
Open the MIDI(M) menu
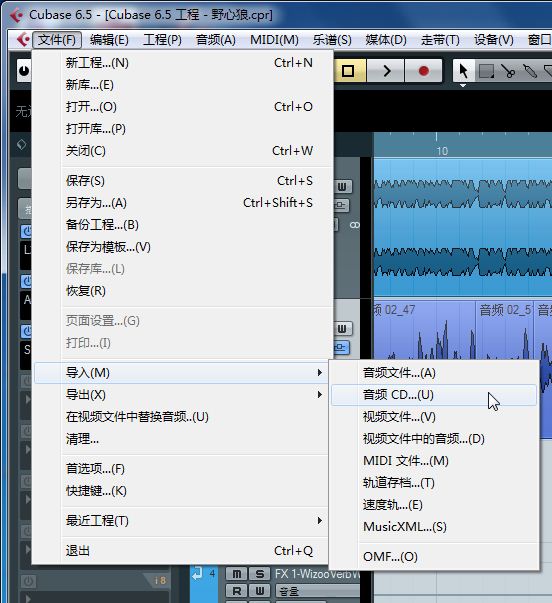274,39
